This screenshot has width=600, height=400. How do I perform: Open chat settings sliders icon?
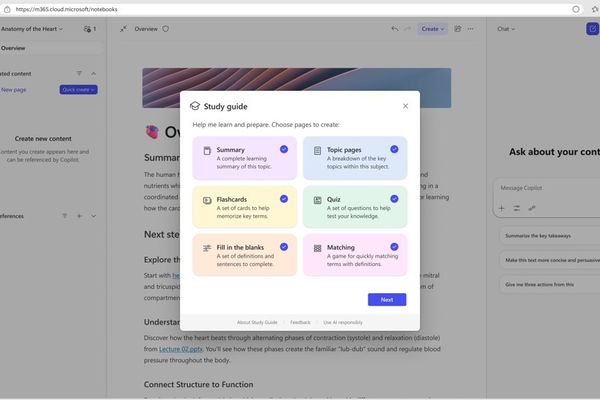coord(517,208)
